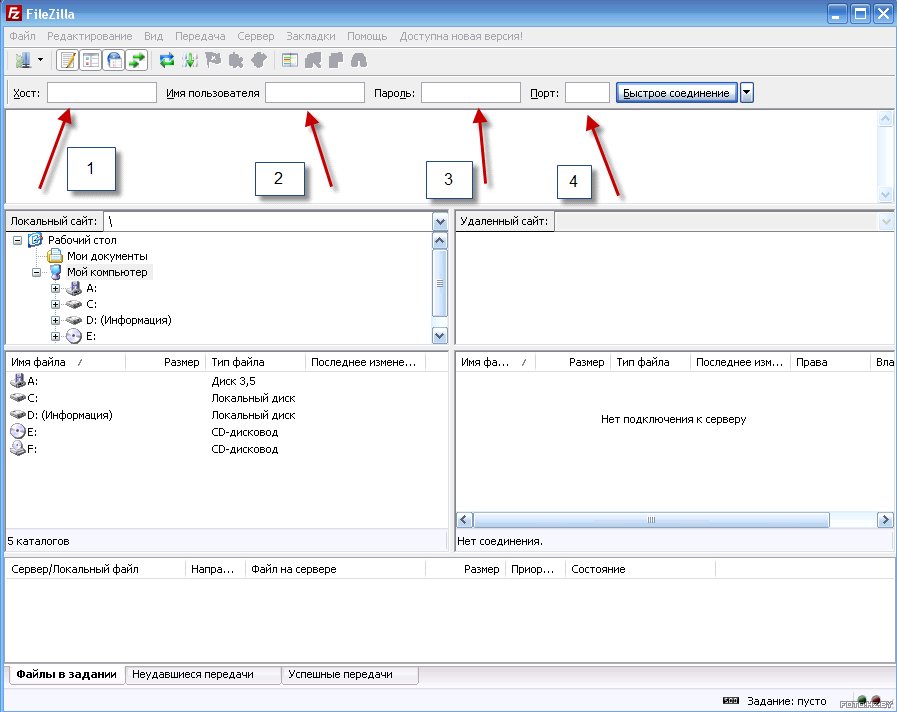Click the binoculars file search icon

click(x=359, y=60)
